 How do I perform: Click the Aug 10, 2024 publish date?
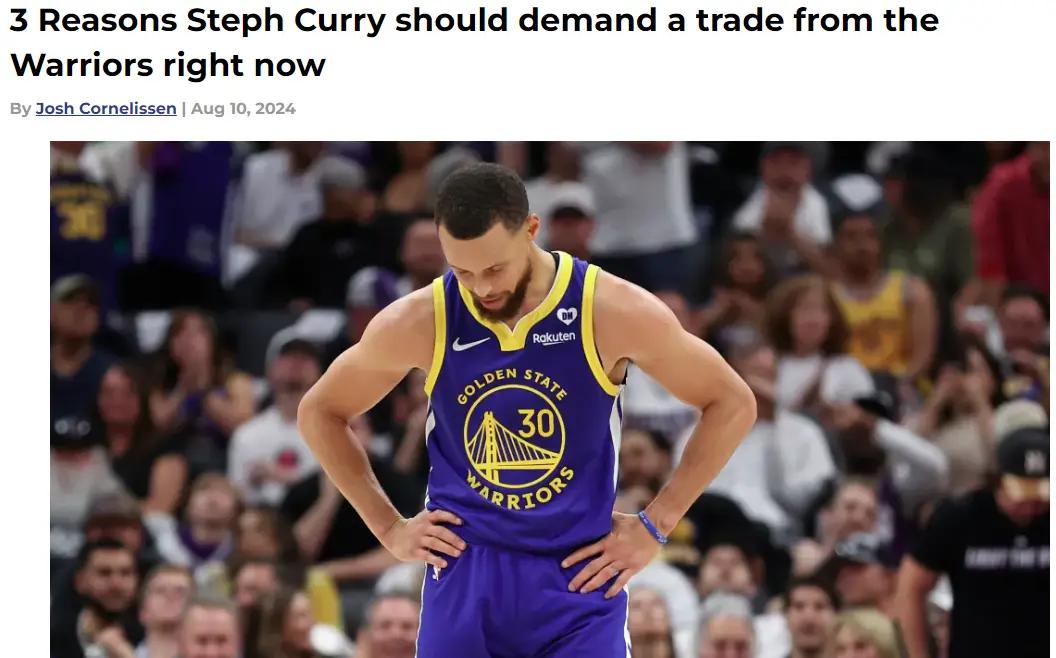(x=243, y=108)
